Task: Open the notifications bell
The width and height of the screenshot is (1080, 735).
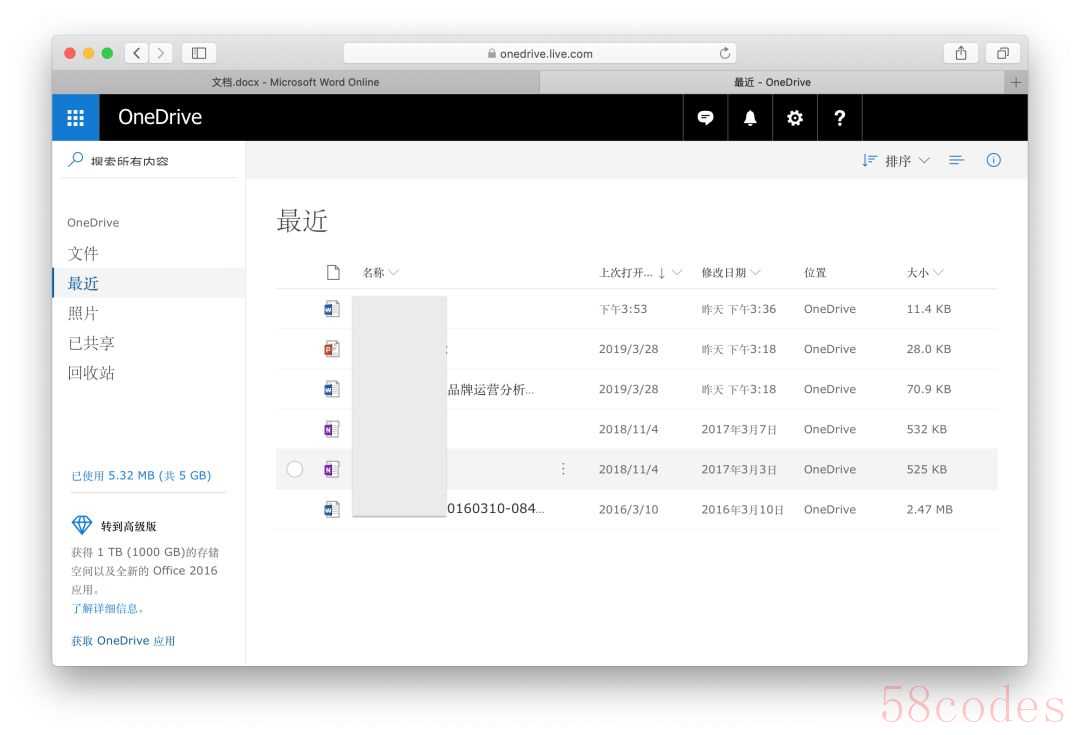Action: (x=750, y=118)
